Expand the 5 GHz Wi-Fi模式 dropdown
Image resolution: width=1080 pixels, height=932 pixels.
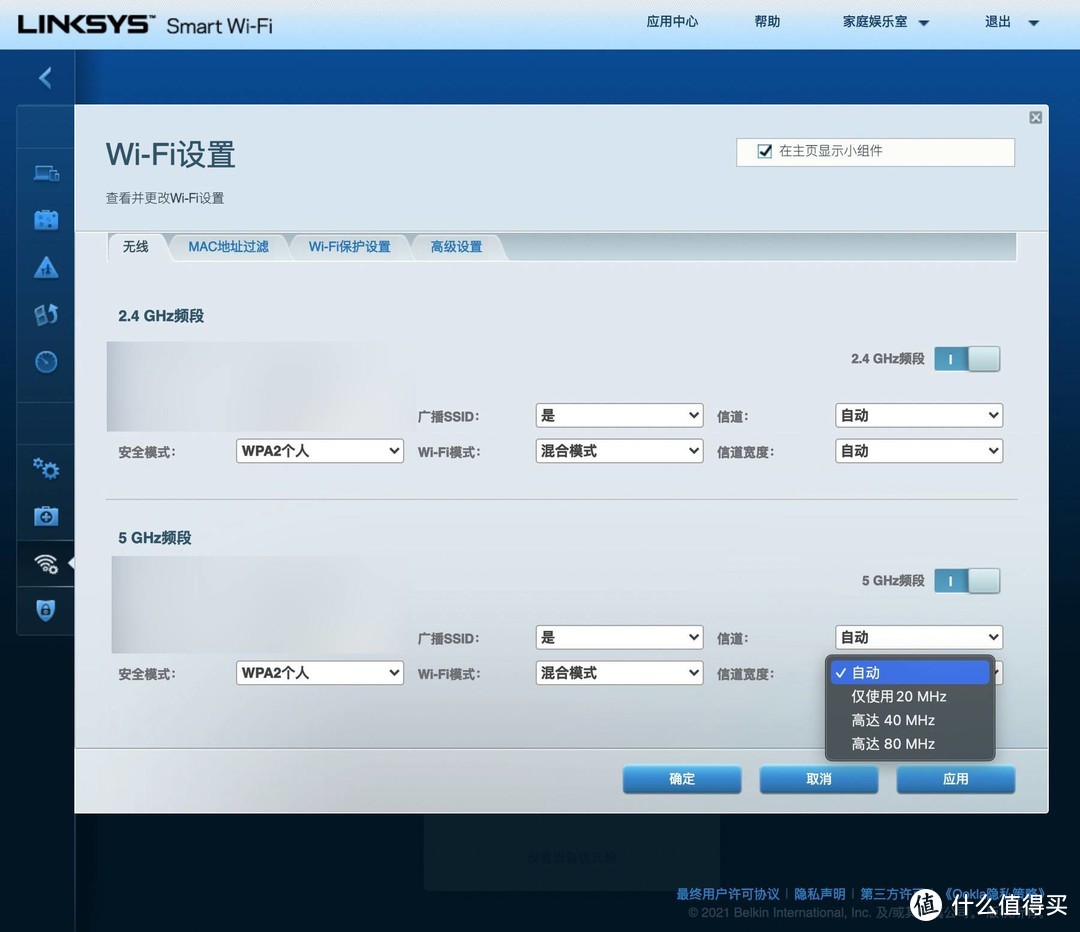[618, 672]
